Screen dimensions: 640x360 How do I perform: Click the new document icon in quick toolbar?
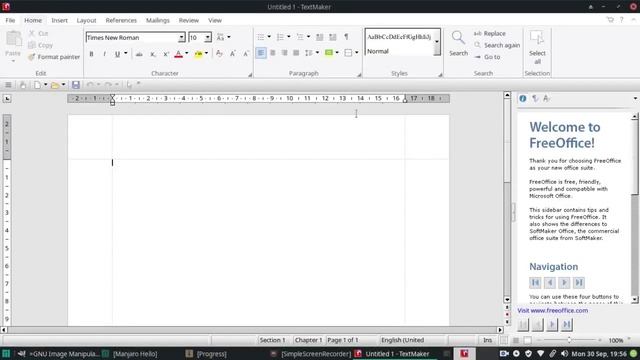coord(37,85)
